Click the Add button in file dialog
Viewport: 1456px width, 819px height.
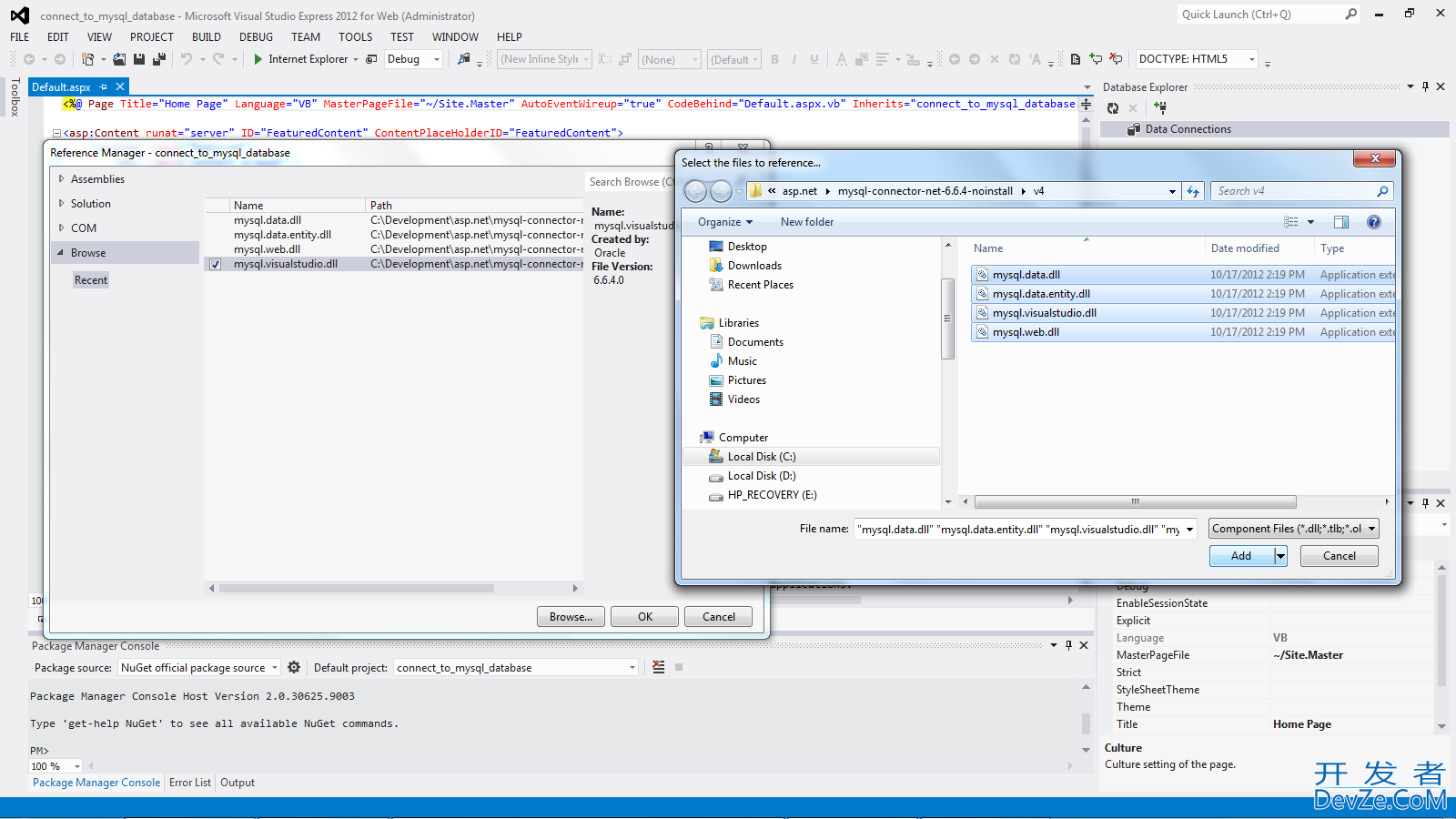point(1241,556)
